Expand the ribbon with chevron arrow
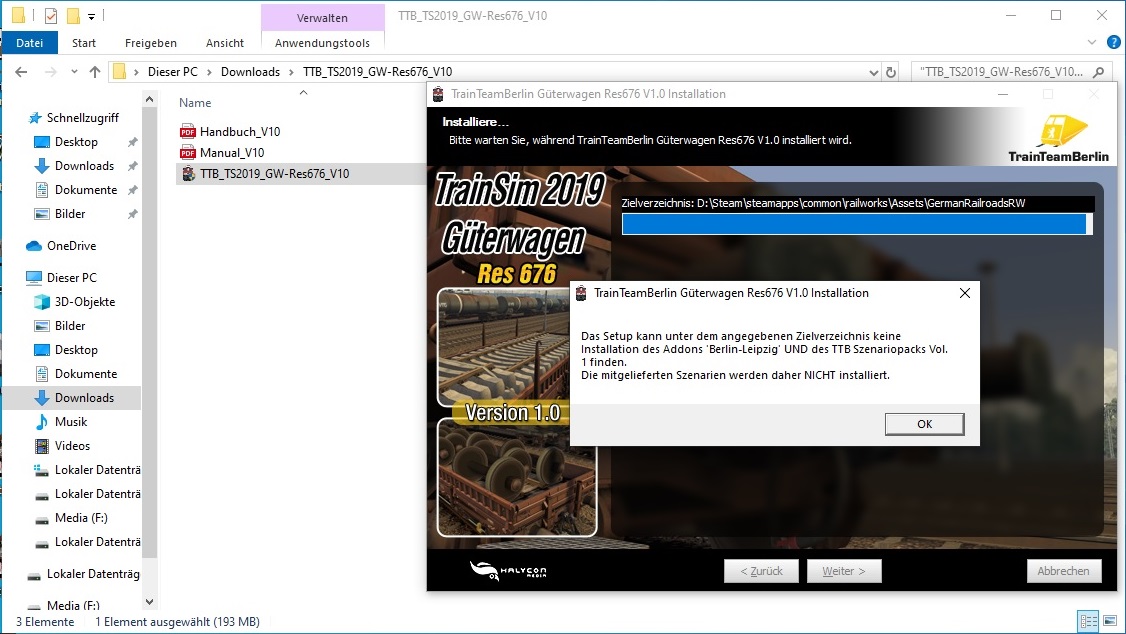Screen dimensions: 1126x634 click(x=1092, y=42)
